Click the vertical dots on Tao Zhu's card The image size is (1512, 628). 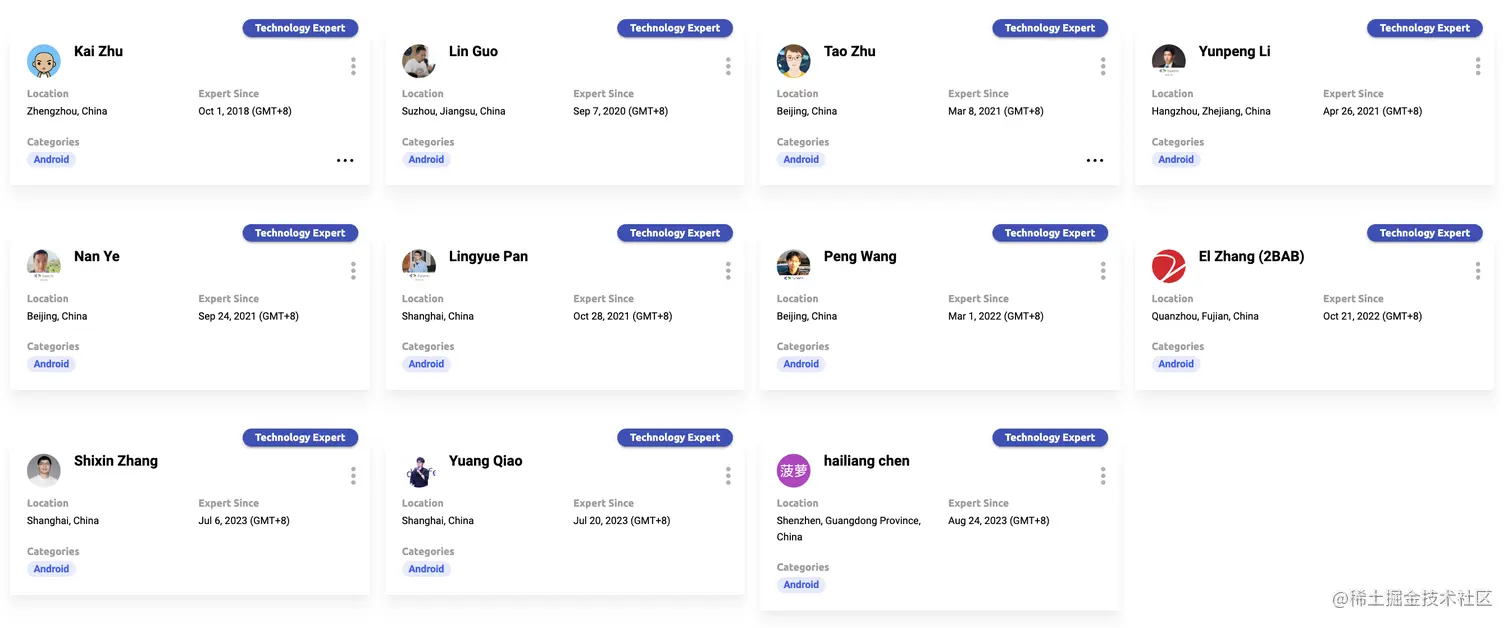pyautogui.click(x=1103, y=66)
